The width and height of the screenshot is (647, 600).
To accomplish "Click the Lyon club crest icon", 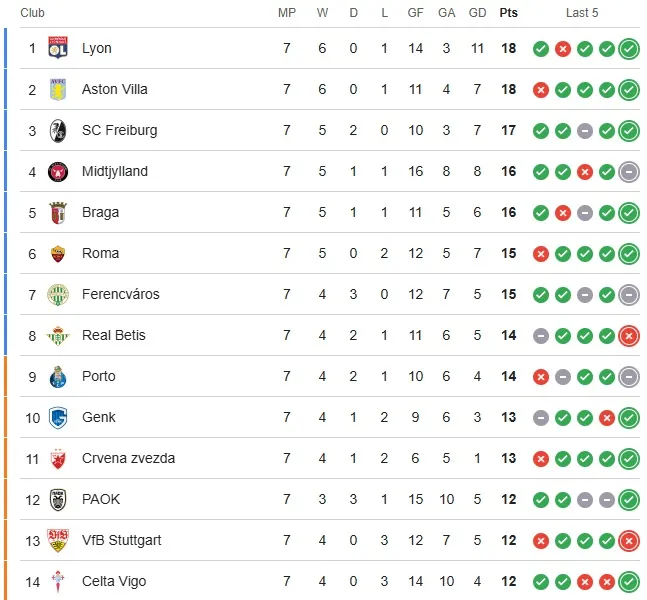I will pyautogui.click(x=57, y=48).
